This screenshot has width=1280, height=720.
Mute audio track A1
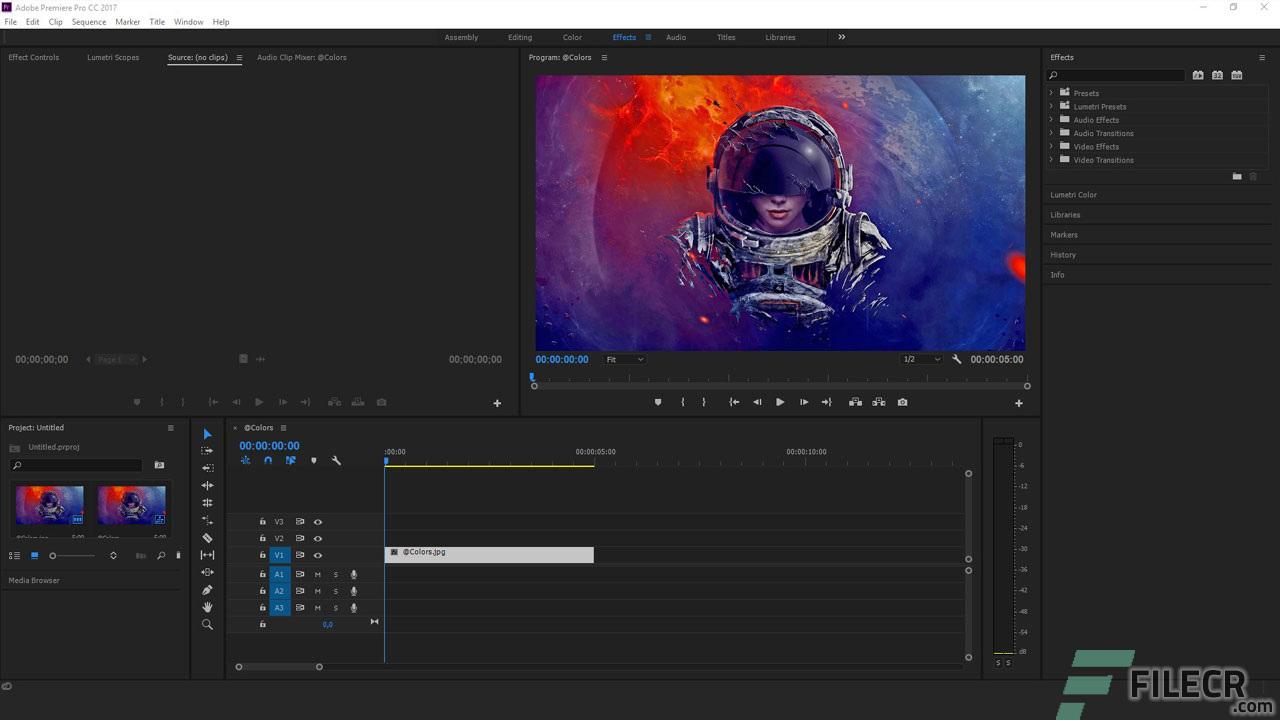317,574
